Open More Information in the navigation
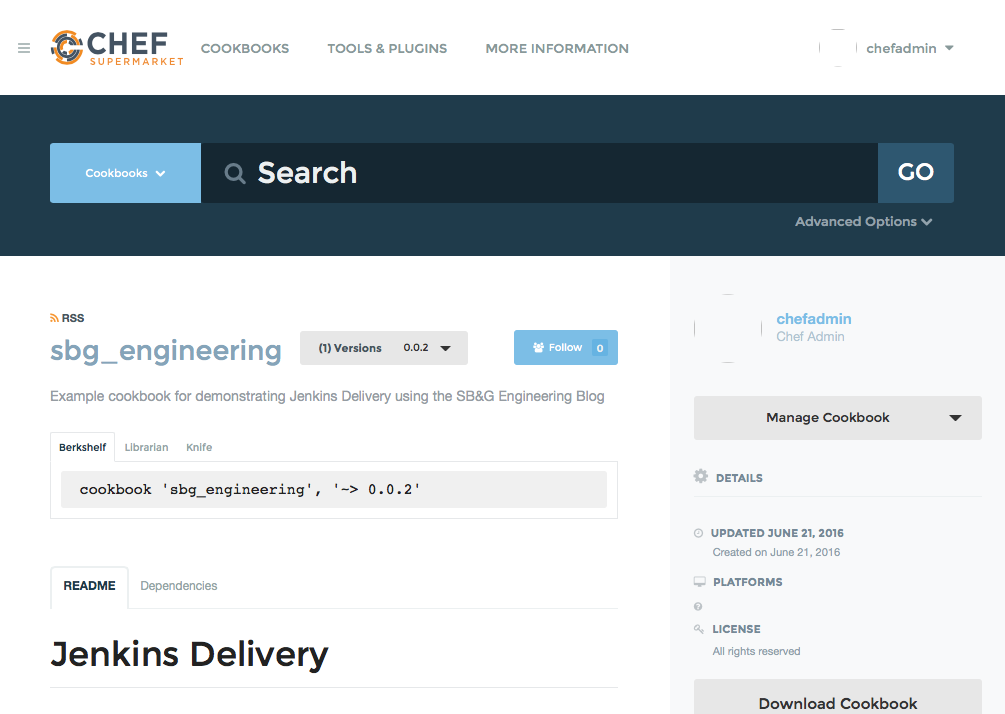 pyautogui.click(x=557, y=49)
